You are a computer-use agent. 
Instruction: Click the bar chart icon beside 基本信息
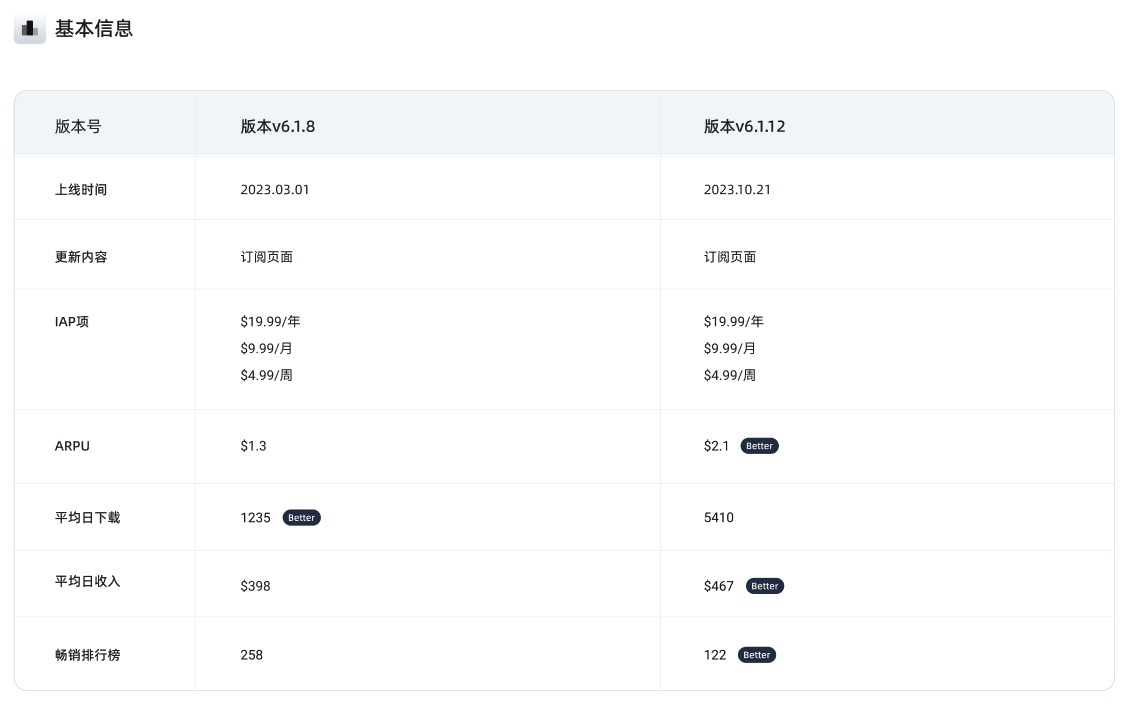coord(30,30)
